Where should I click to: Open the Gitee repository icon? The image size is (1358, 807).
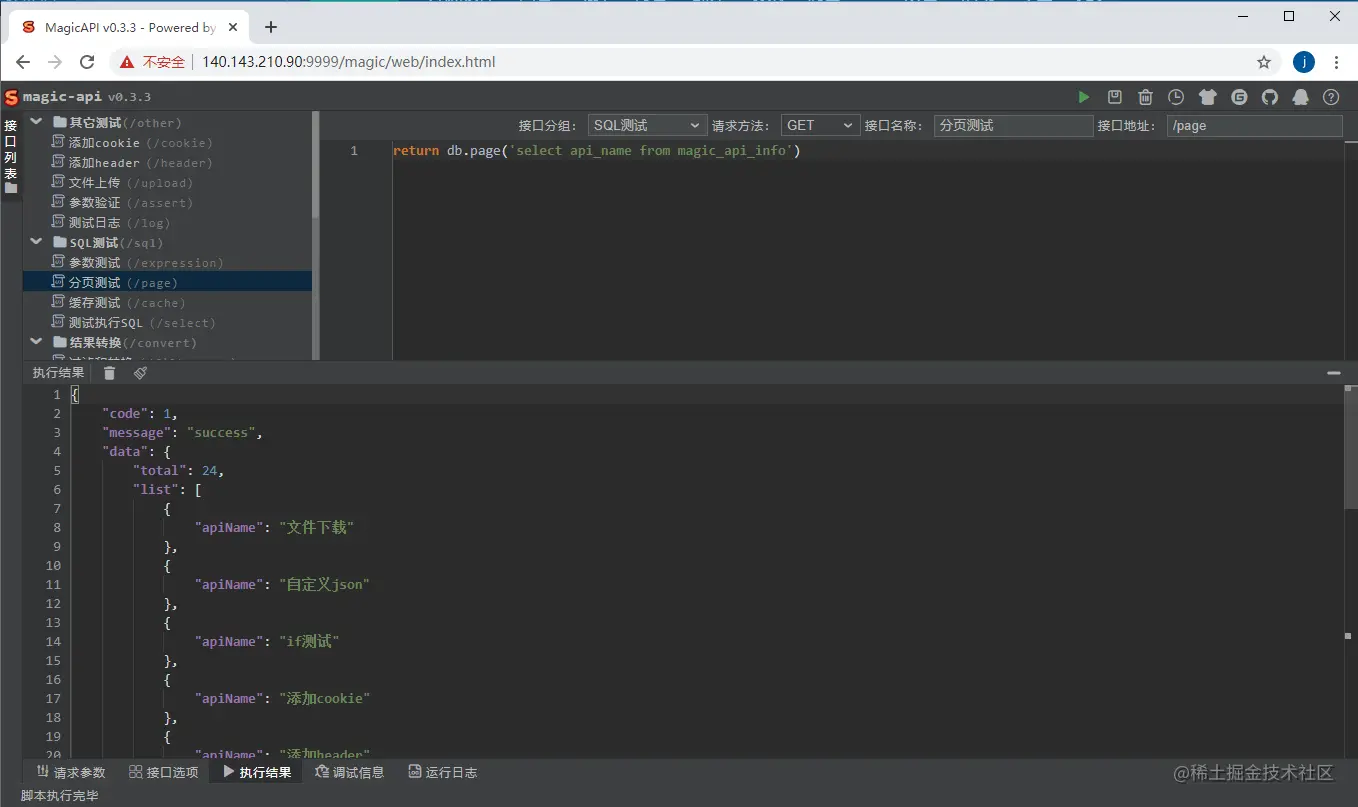[x=1239, y=97]
